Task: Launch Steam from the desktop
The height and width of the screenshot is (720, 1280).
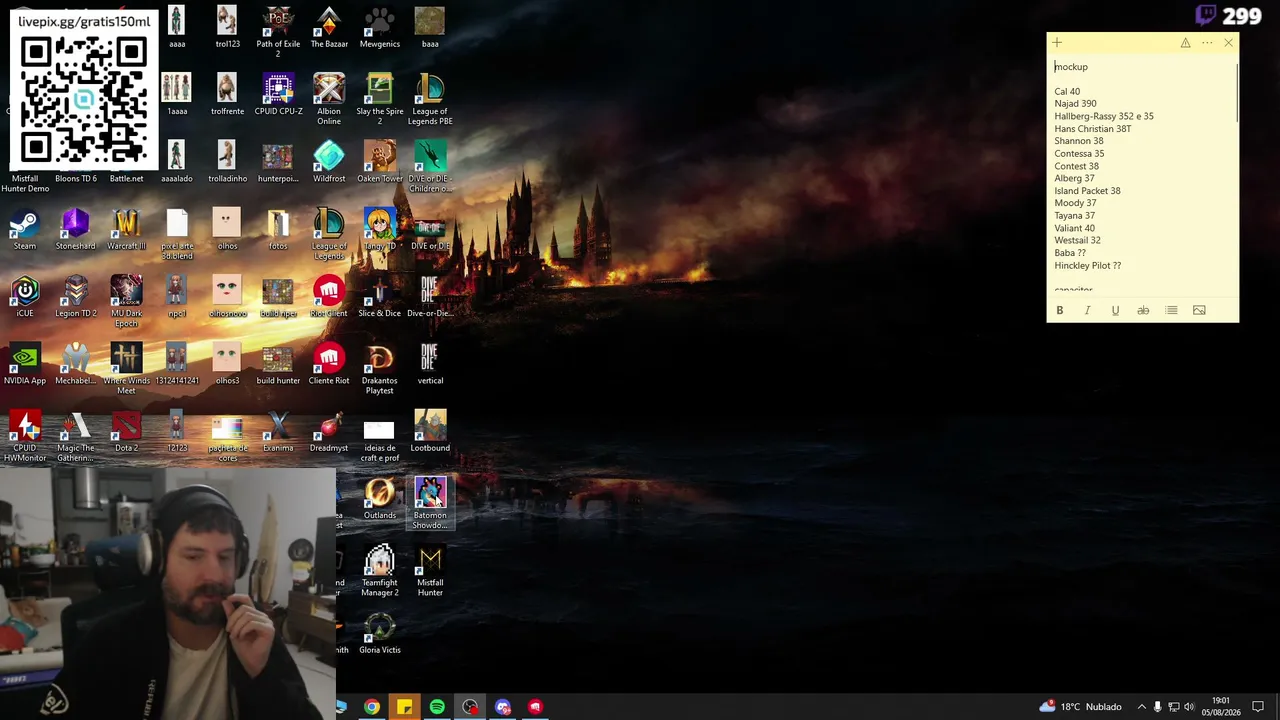Action: 25,229
